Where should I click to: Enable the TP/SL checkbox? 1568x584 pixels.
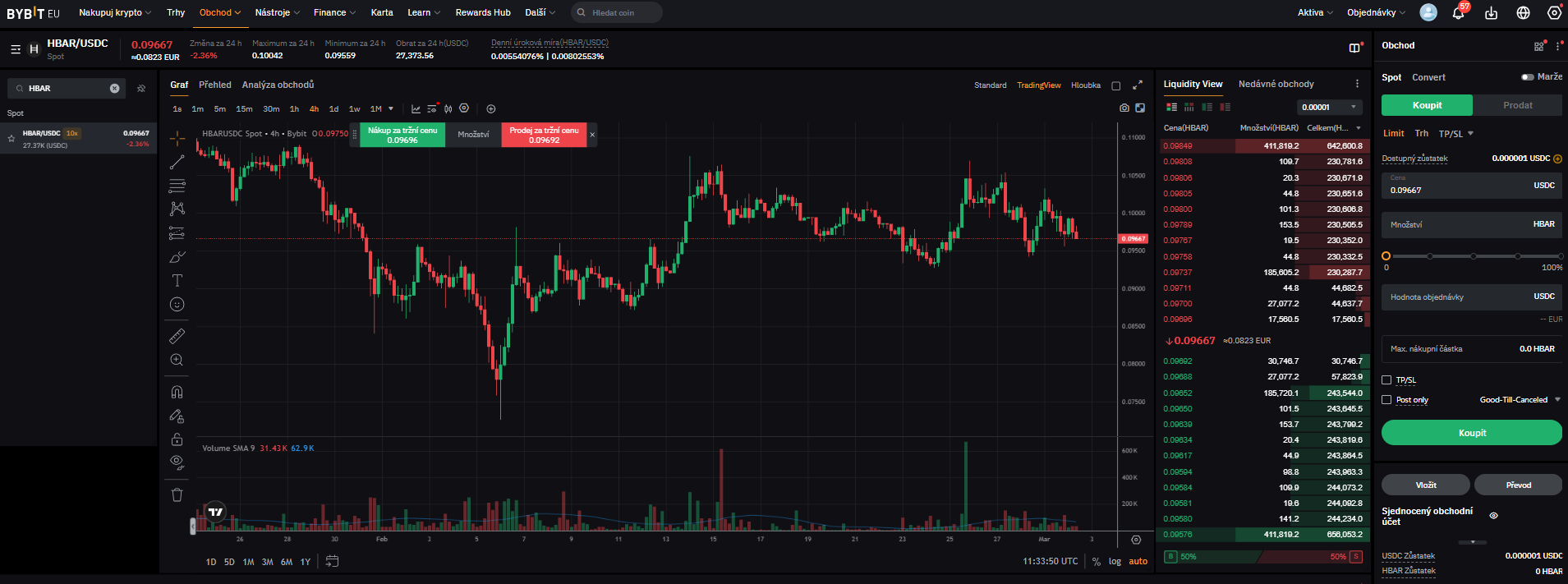(x=1387, y=380)
